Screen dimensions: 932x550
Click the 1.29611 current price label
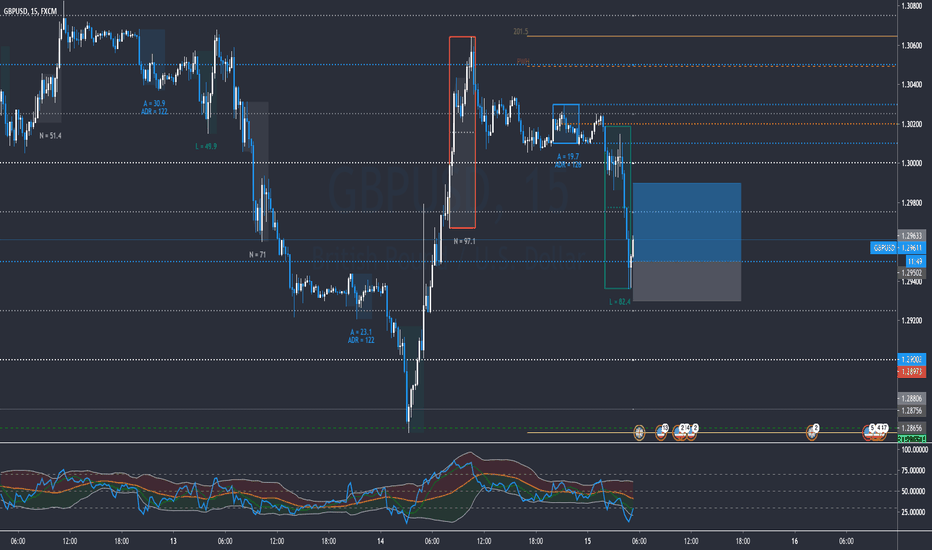(x=912, y=248)
